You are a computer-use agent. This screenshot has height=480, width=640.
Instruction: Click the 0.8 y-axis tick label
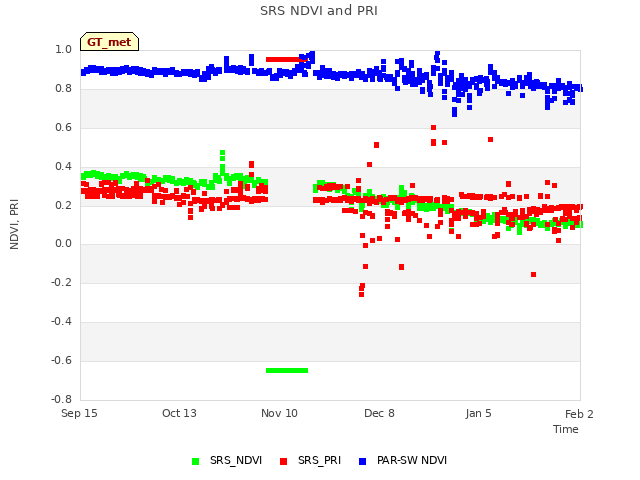coord(63,88)
